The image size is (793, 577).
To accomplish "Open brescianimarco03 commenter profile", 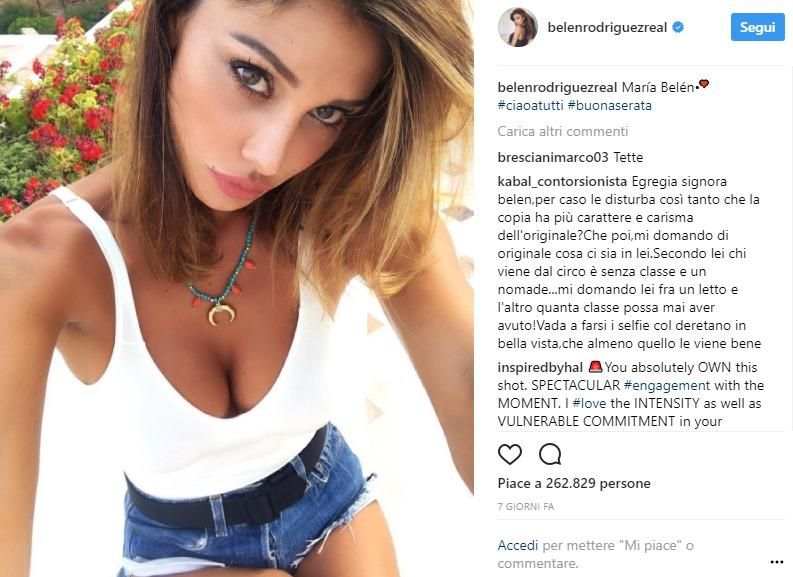I will point(553,157).
